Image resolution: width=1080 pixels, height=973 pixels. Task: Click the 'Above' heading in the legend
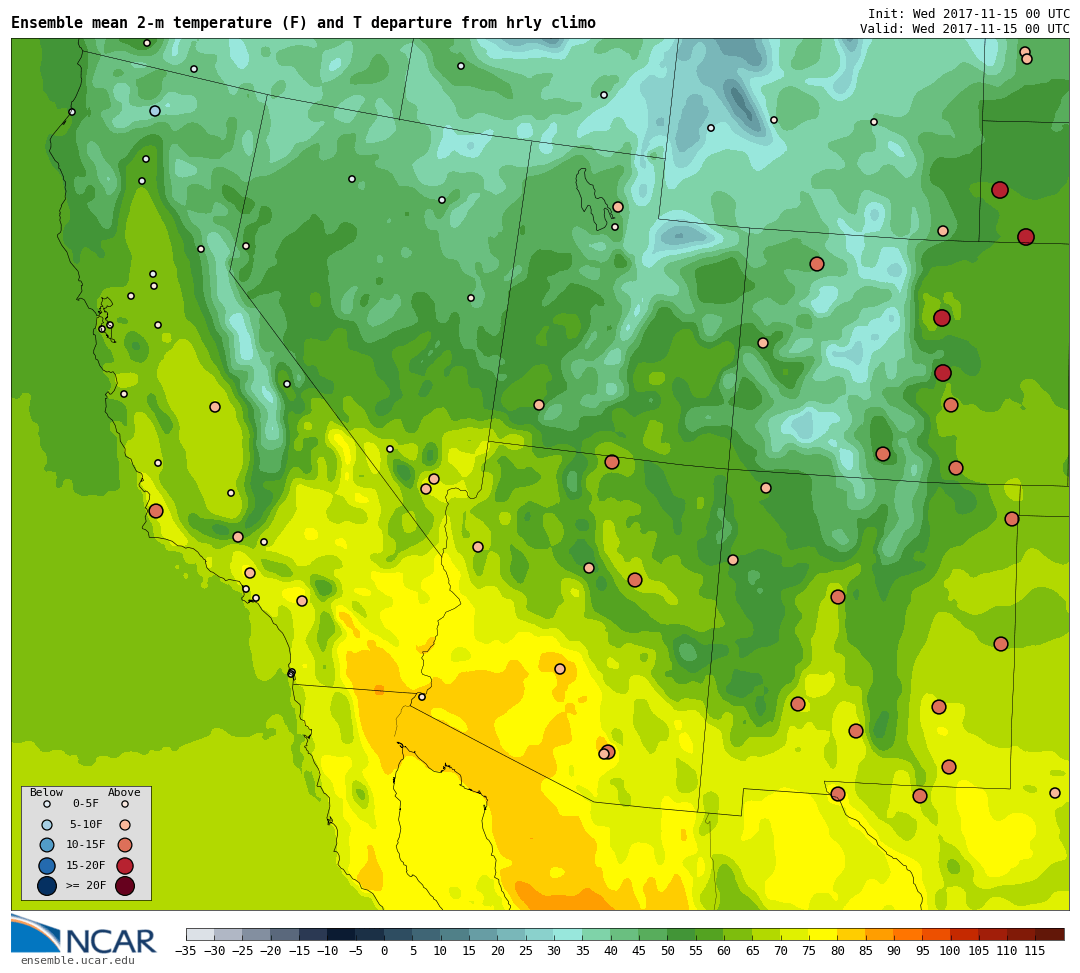coord(124,793)
